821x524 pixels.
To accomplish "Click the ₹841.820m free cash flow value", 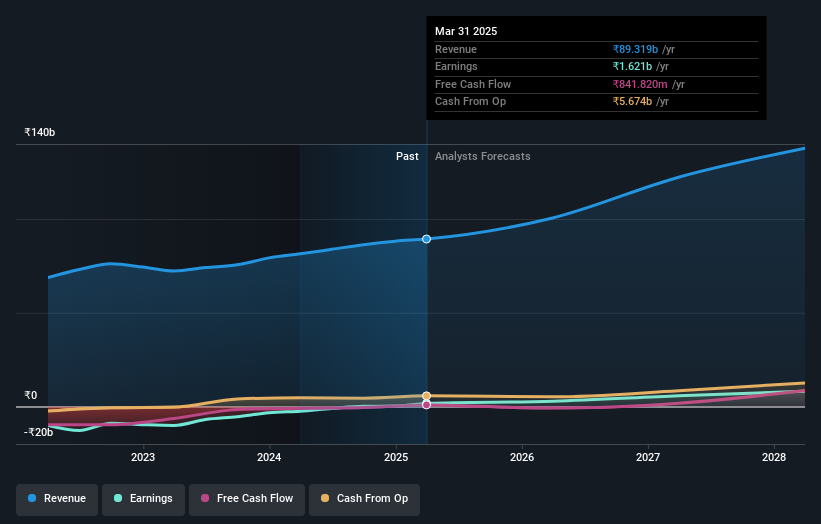I will coord(640,84).
